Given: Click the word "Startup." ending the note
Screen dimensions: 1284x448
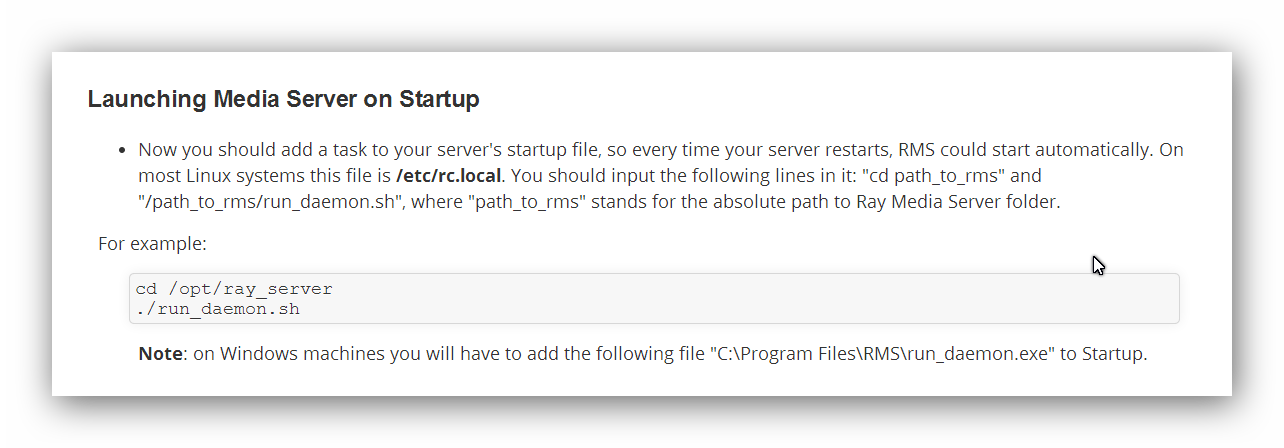Looking at the screenshot, I should coord(1113,354).
